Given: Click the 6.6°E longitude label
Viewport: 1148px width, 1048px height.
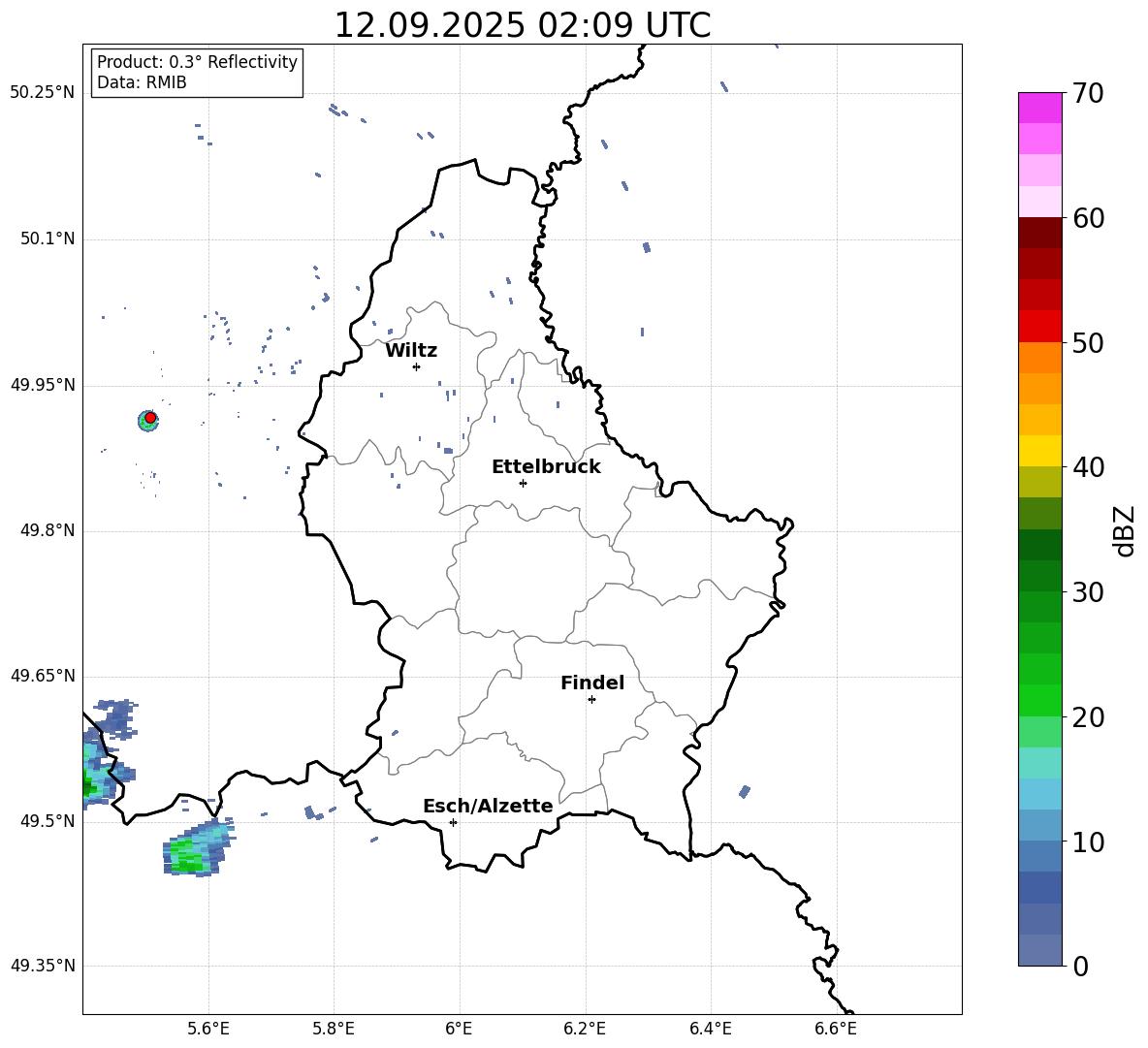Looking at the screenshot, I should point(836,1029).
